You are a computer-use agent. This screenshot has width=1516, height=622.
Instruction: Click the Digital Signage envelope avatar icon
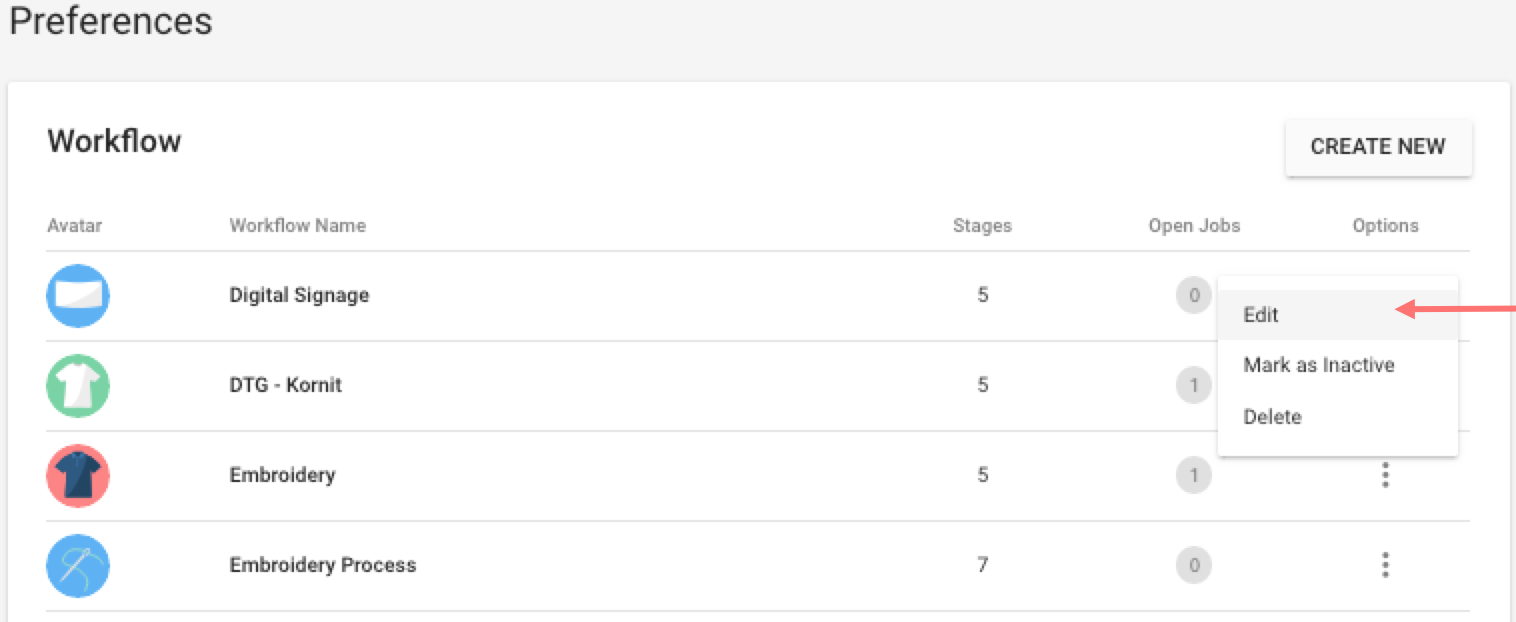(77, 296)
